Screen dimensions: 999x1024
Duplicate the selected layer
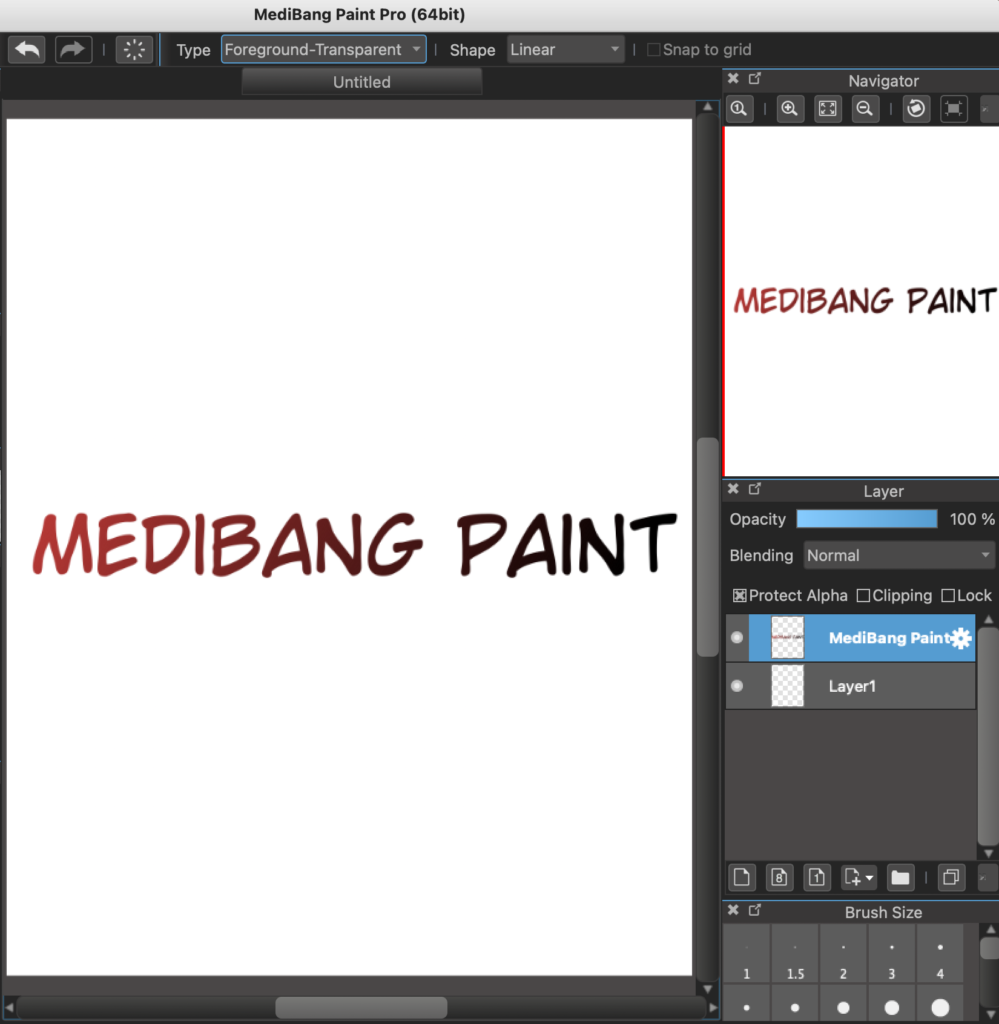click(x=951, y=877)
